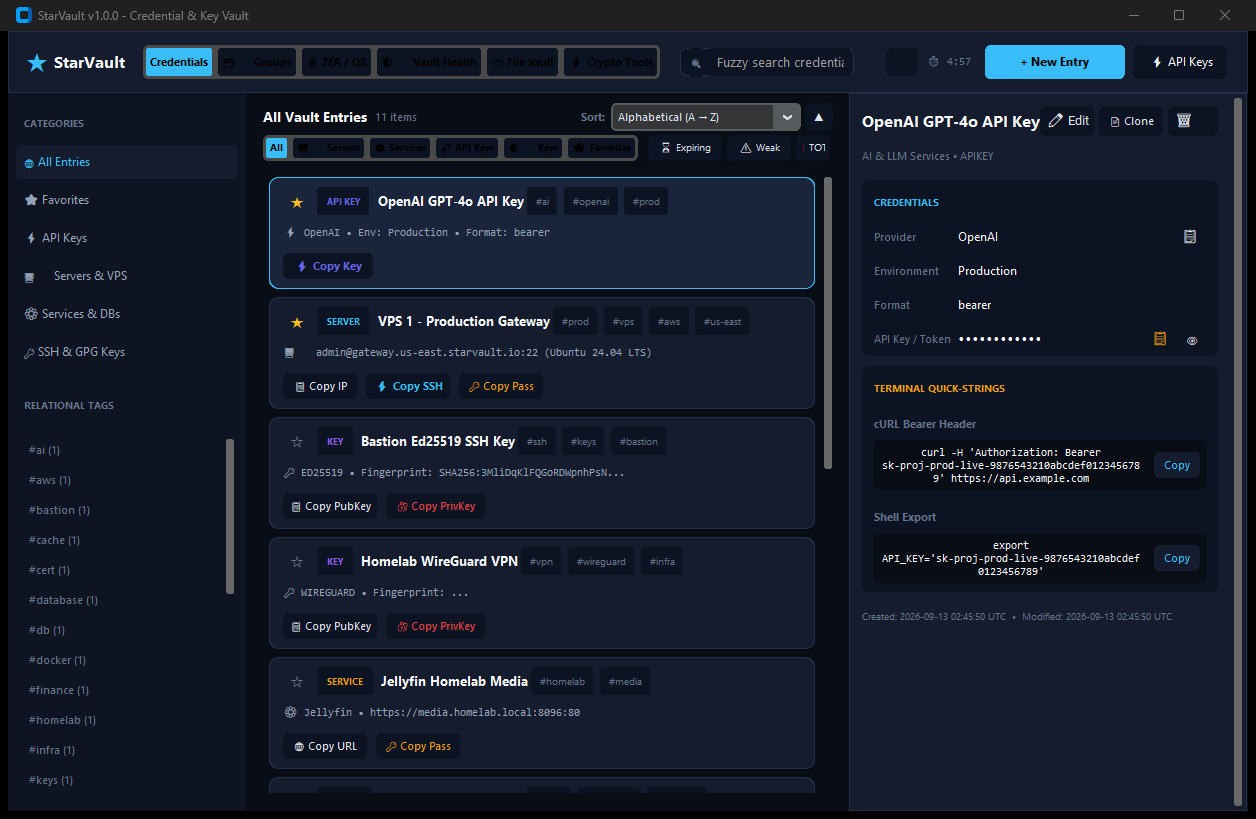The height and width of the screenshot is (819, 1256).
Task: Click Copy IP on VPS 1 entry
Action: pyautogui.click(x=321, y=386)
